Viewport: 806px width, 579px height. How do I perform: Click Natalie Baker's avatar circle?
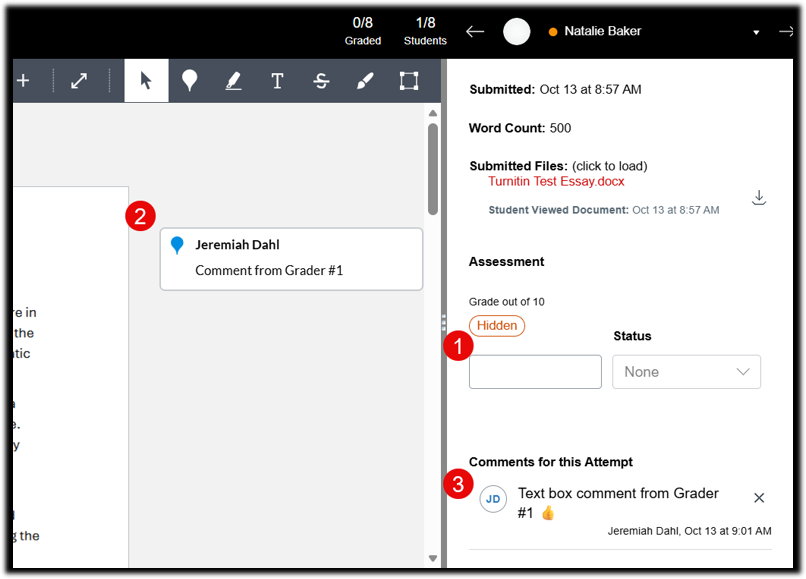click(516, 31)
